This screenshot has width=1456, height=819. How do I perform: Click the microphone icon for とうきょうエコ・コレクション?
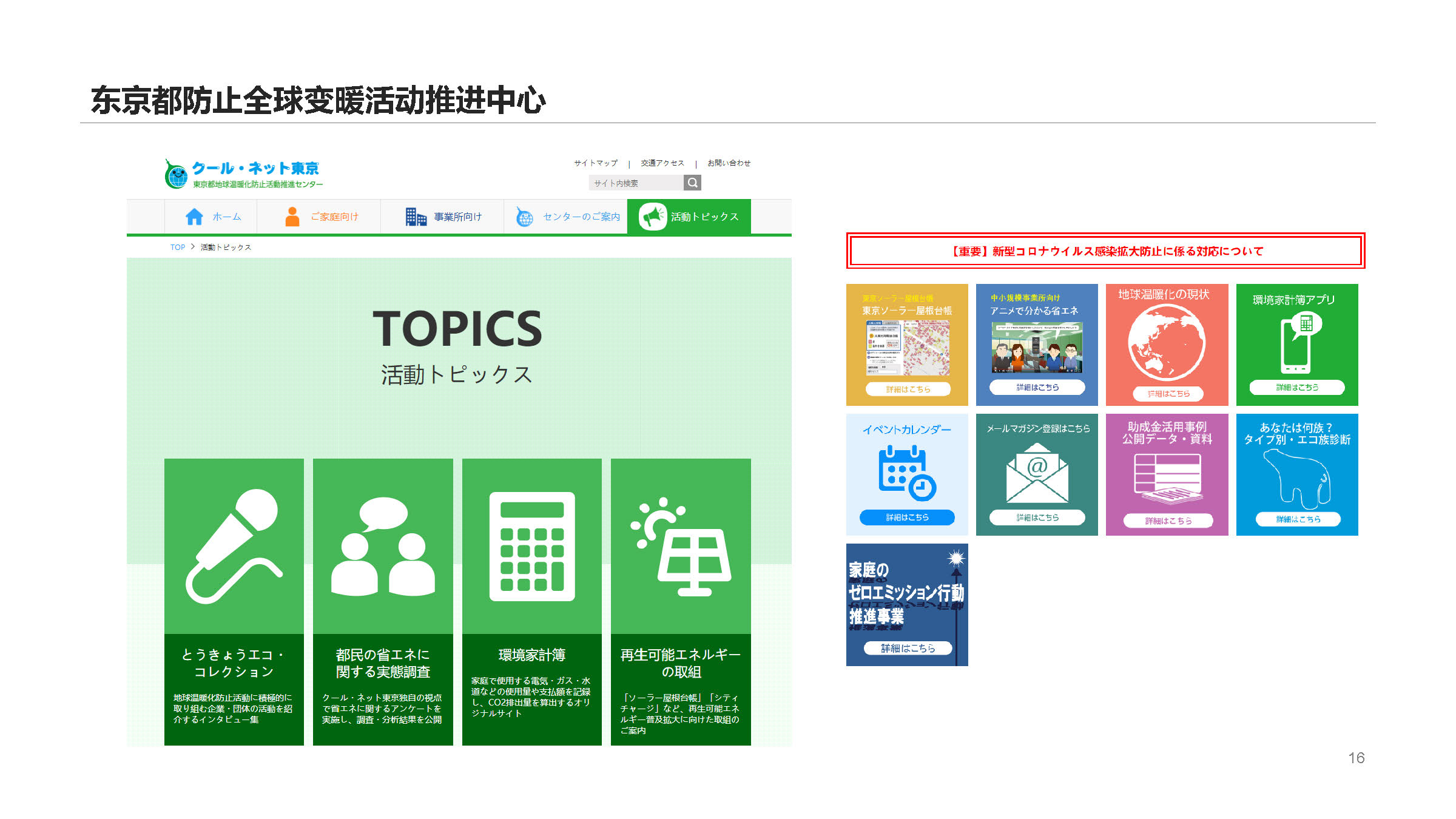pyautogui.click(x=233, y=547)
